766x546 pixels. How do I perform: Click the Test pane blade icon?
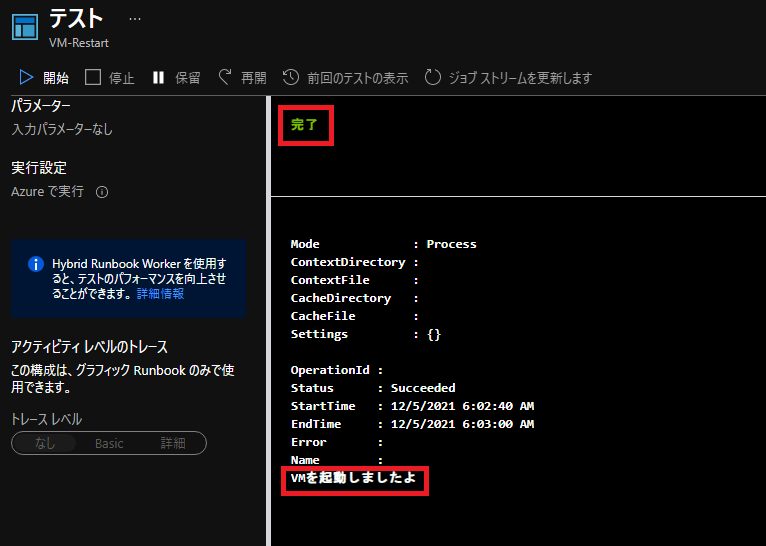24,27
